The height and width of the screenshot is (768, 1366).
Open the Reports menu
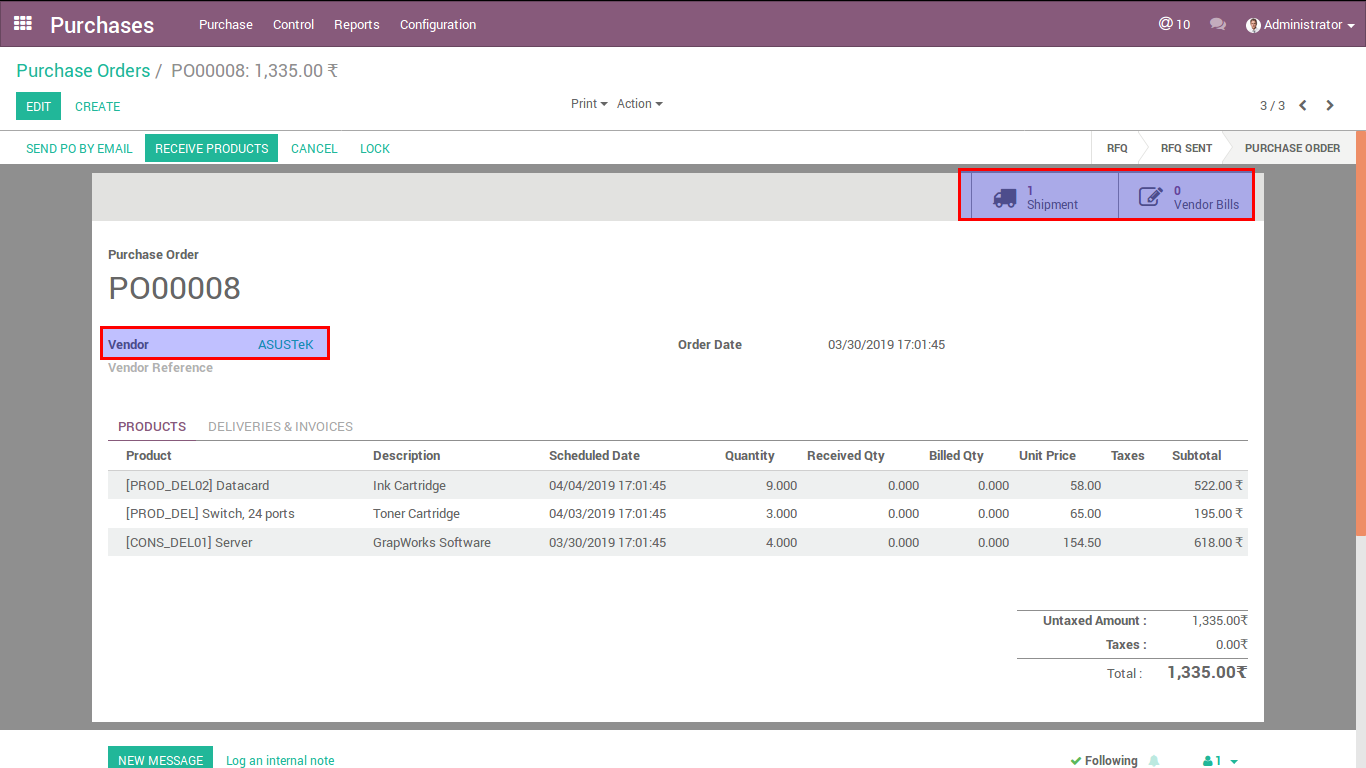[x=357, y=25]
